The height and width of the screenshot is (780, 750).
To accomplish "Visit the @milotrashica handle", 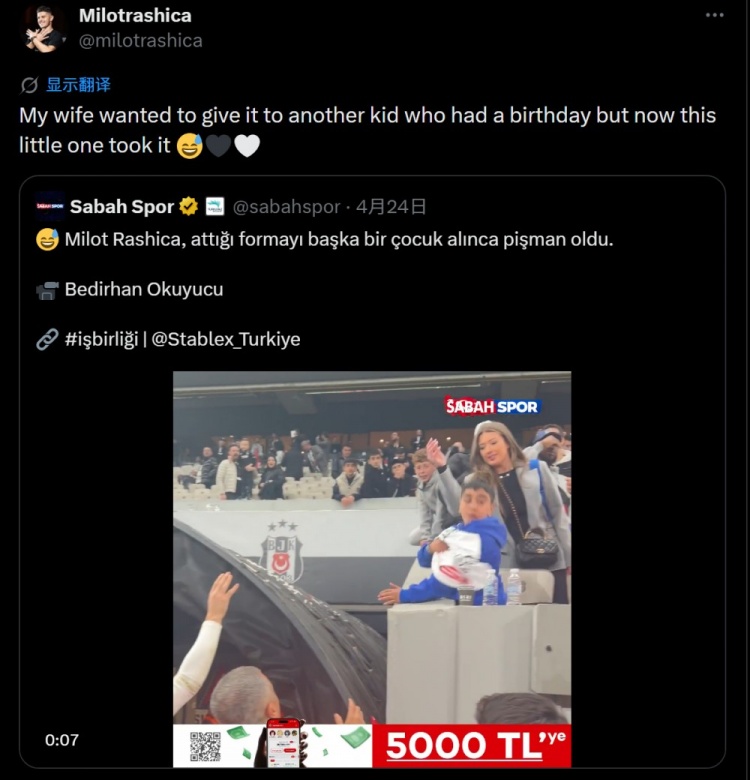I will [140, 40].
